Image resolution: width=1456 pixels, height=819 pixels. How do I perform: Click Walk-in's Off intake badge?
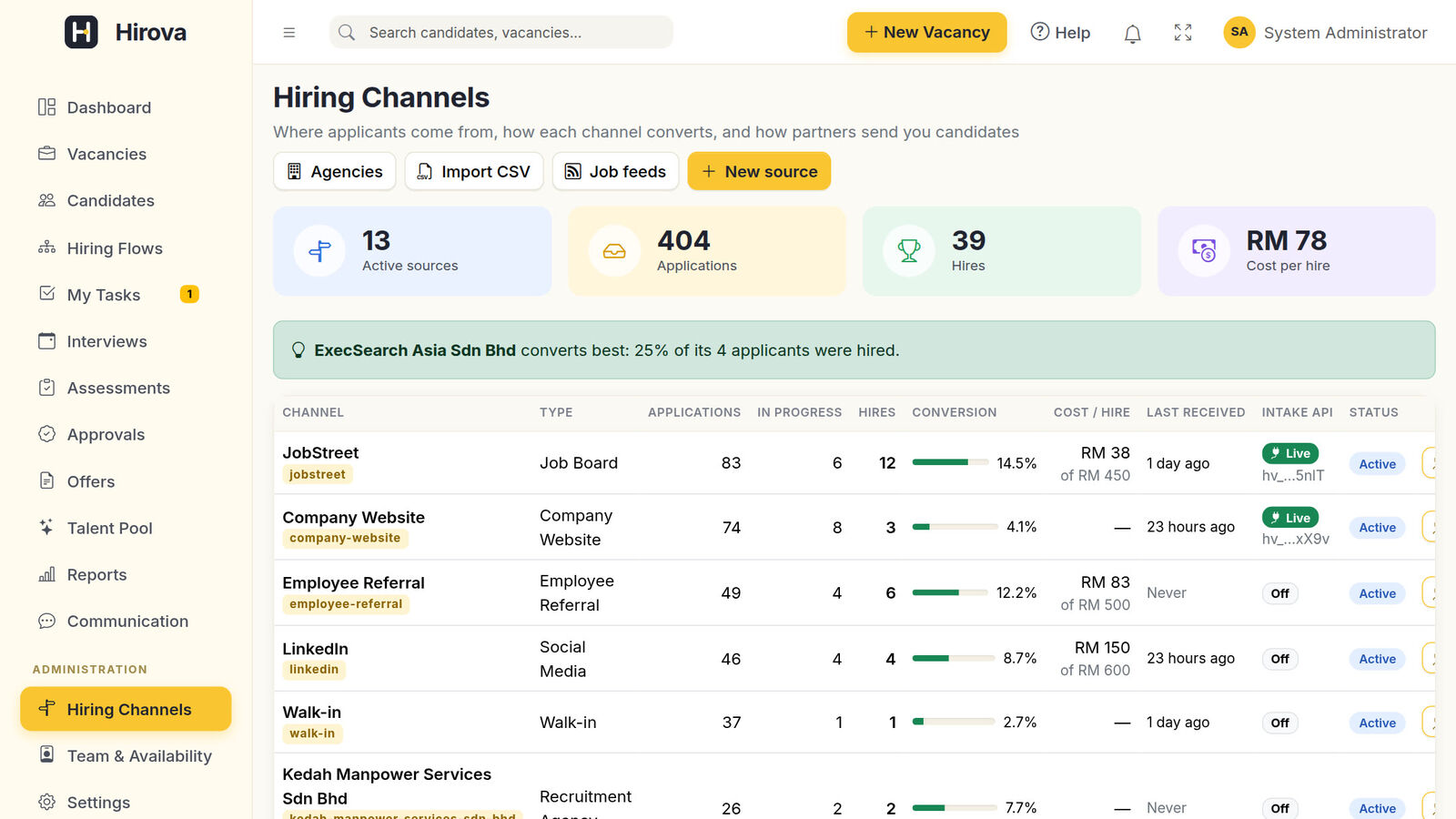1279,723
